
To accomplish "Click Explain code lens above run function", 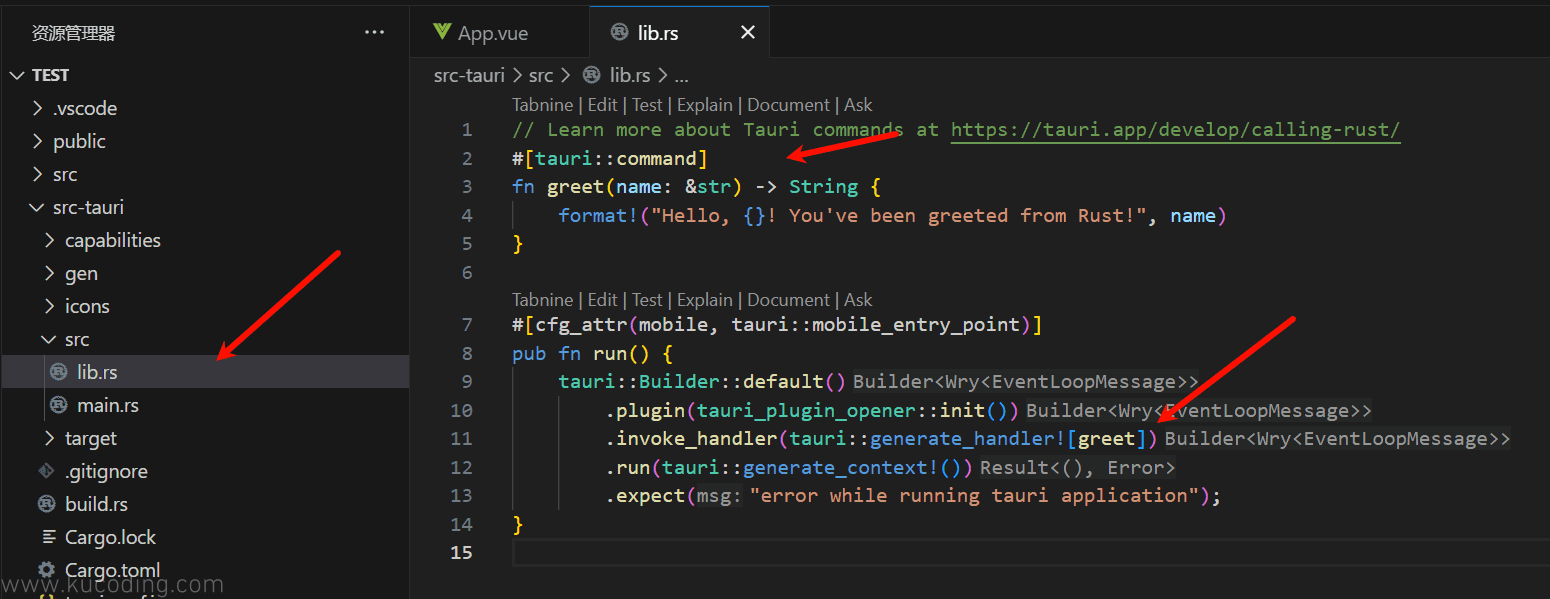I will tap(705, 300).
